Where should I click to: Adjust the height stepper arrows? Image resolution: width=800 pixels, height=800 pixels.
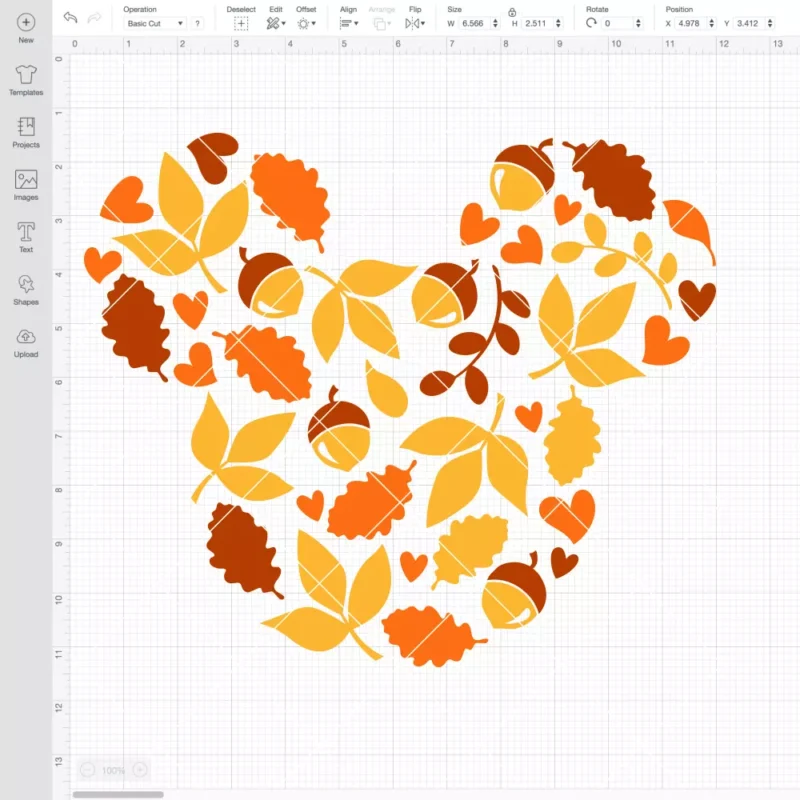[559, 23]
